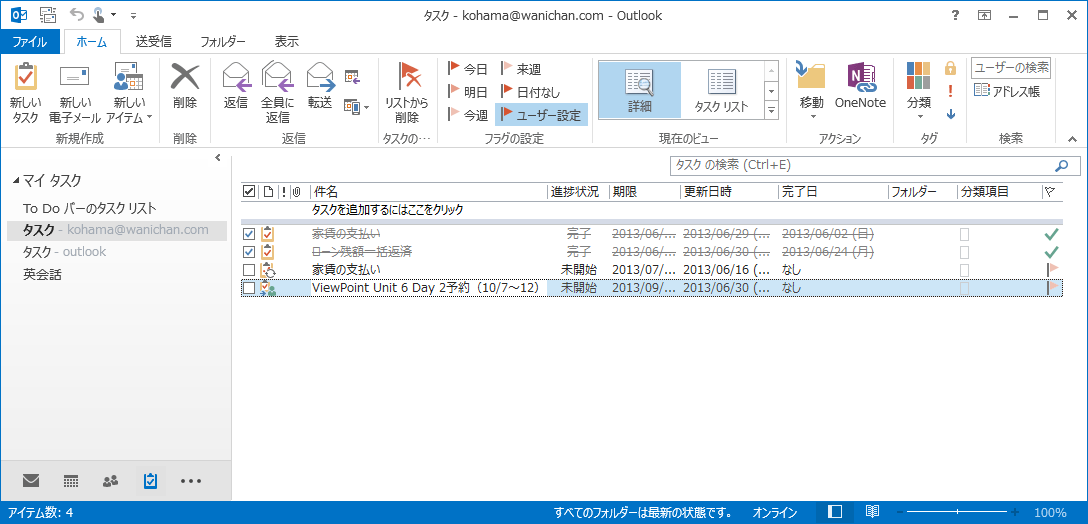Switch to Mail via envelope icon
This screenshot has width=1088, height=524.
pyautogui.click(x=31, y=480)
